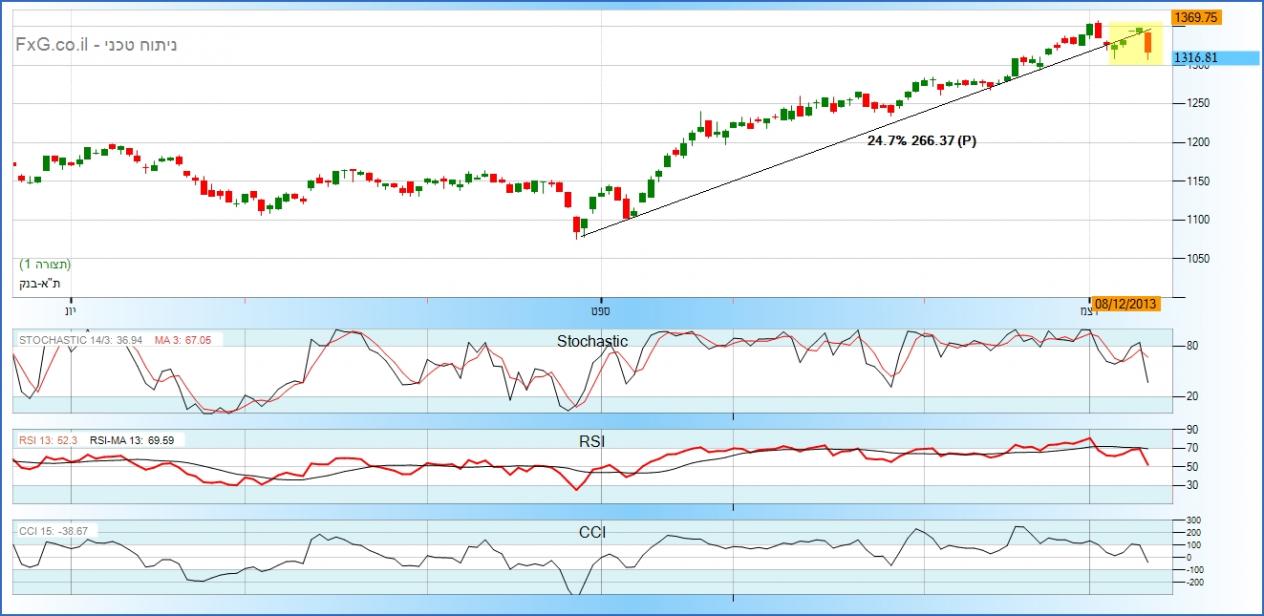This screenshot has height=616, width=1264.
Task: Click the orange 1369.75 price label
Action: point(1195,17)
